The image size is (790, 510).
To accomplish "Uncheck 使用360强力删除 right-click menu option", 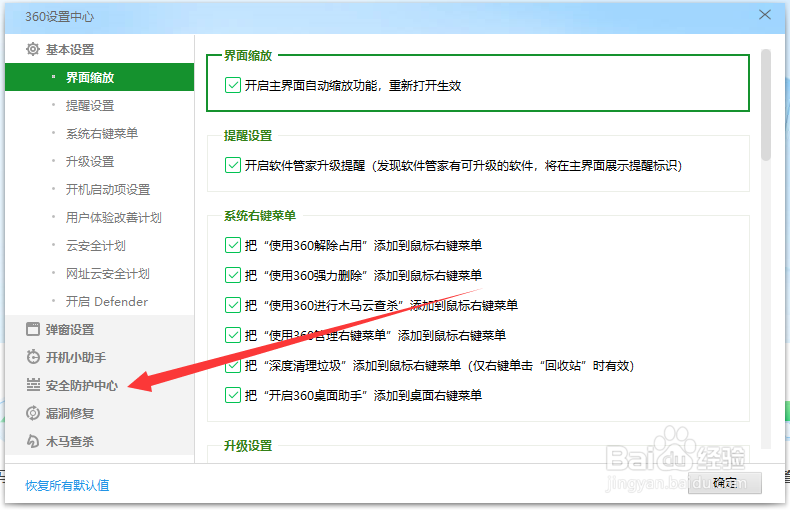I will point(233,275).
